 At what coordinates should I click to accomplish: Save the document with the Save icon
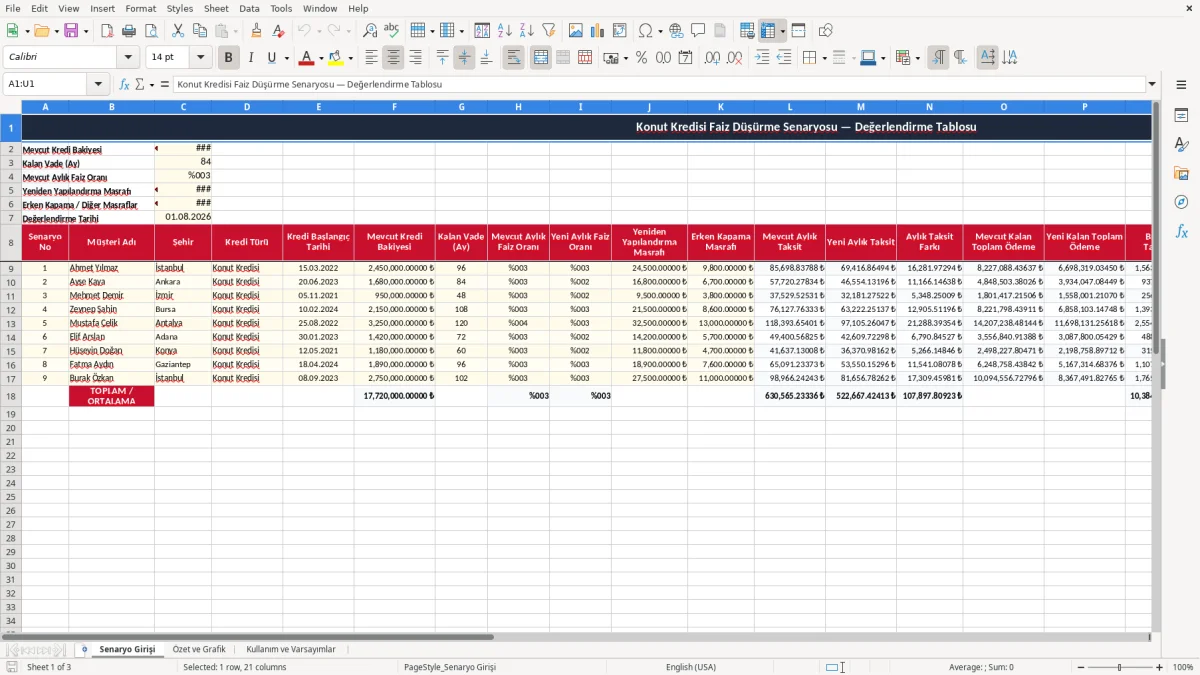(x=71, y=31)
